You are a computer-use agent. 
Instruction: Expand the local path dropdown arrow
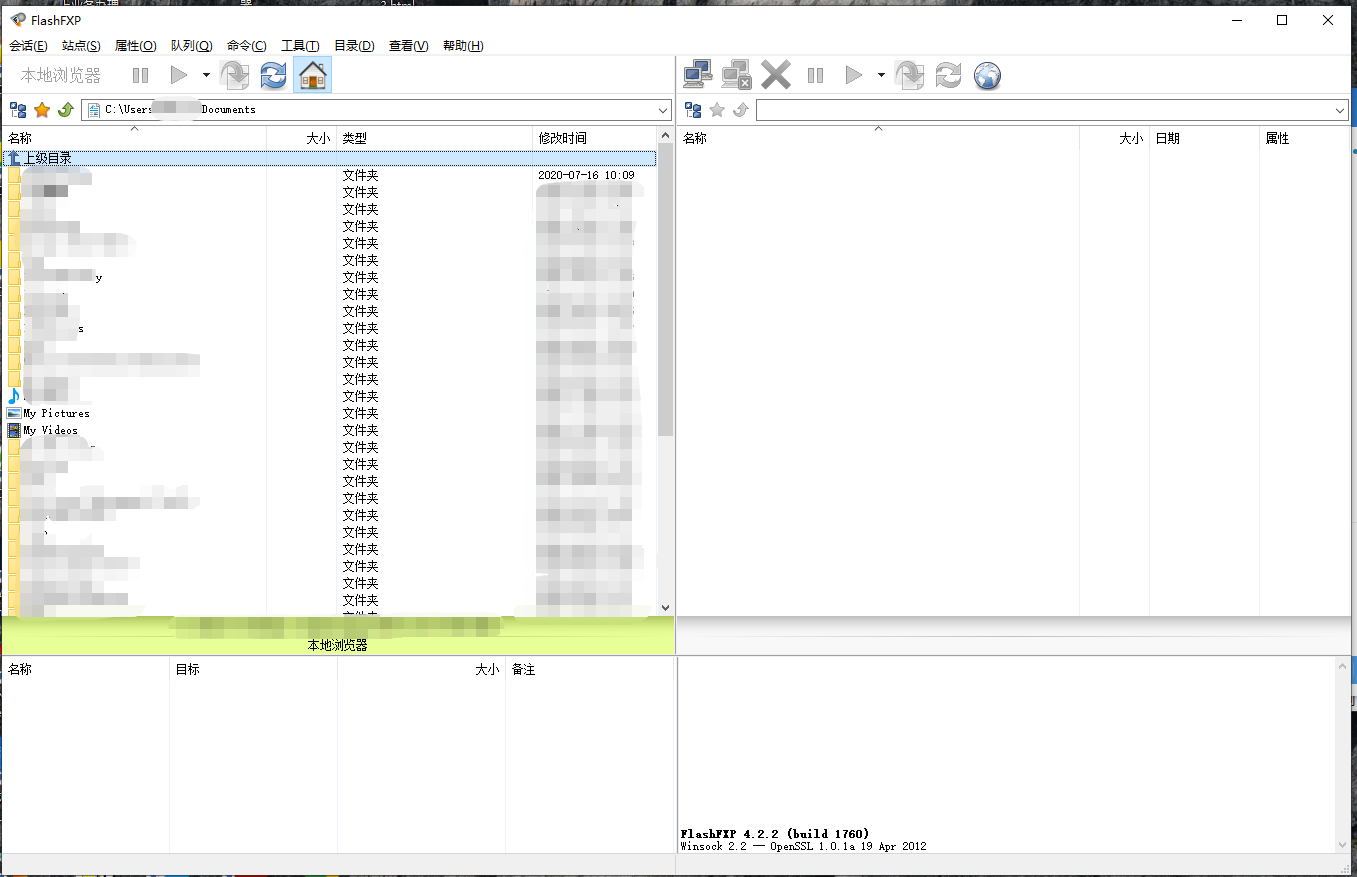[x=664, y=110]
